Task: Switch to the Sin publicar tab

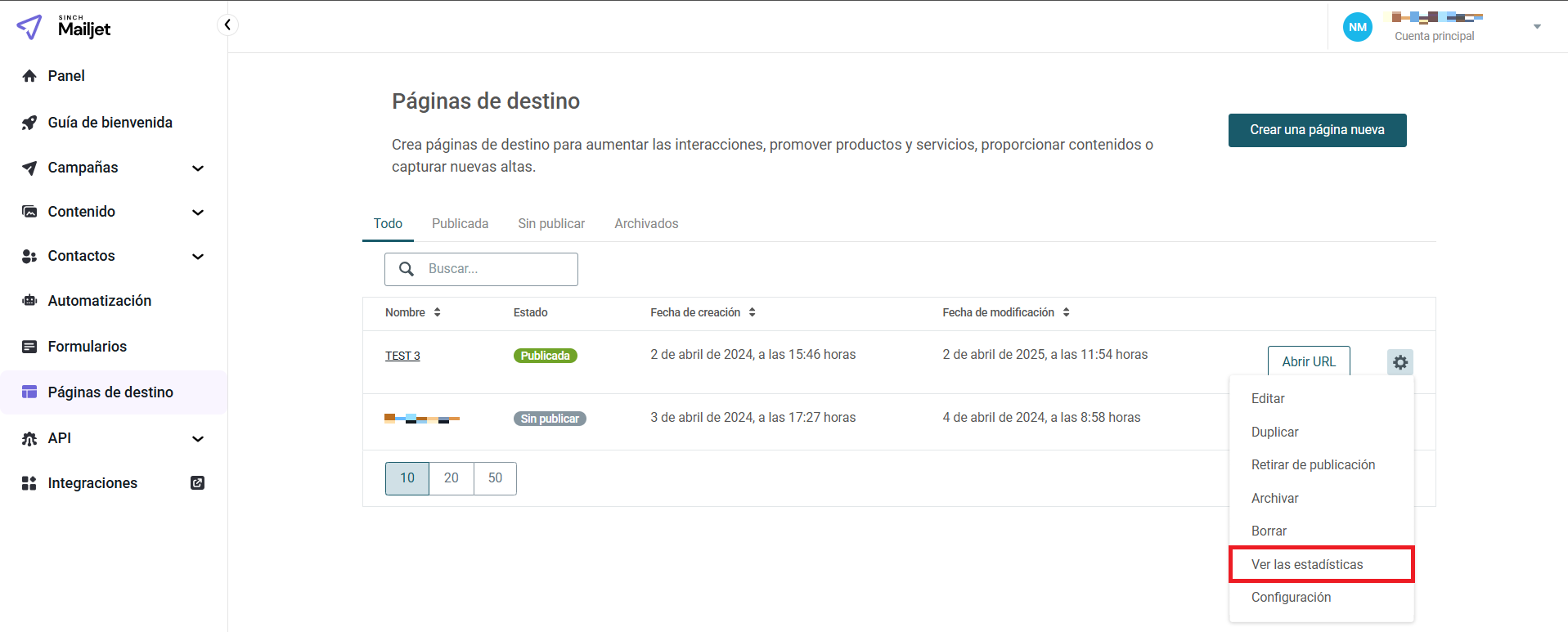Action: (x=551, y=224)
